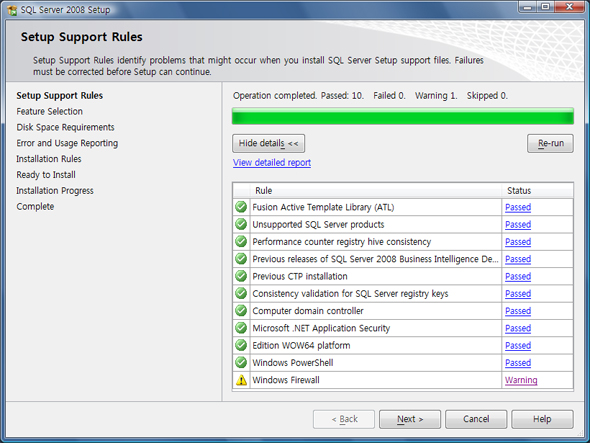Click the check icon beside Windows PowerShell
This screenshot has height=443, width=590.
click(241, 363)
